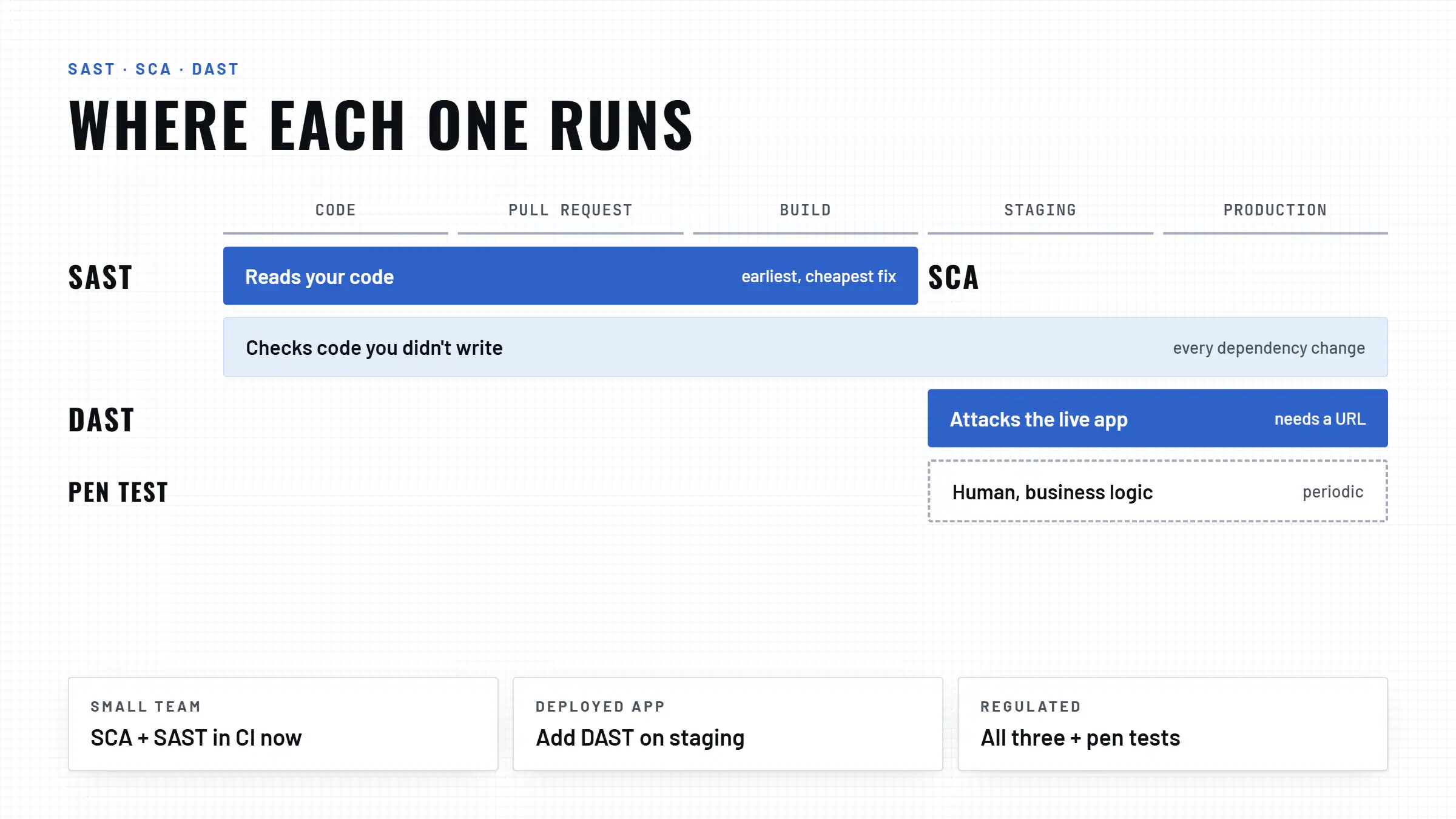
Task: Click the 'Attacks the live app' bar text
Action: pyautogui.click(x=1039, y=420)
